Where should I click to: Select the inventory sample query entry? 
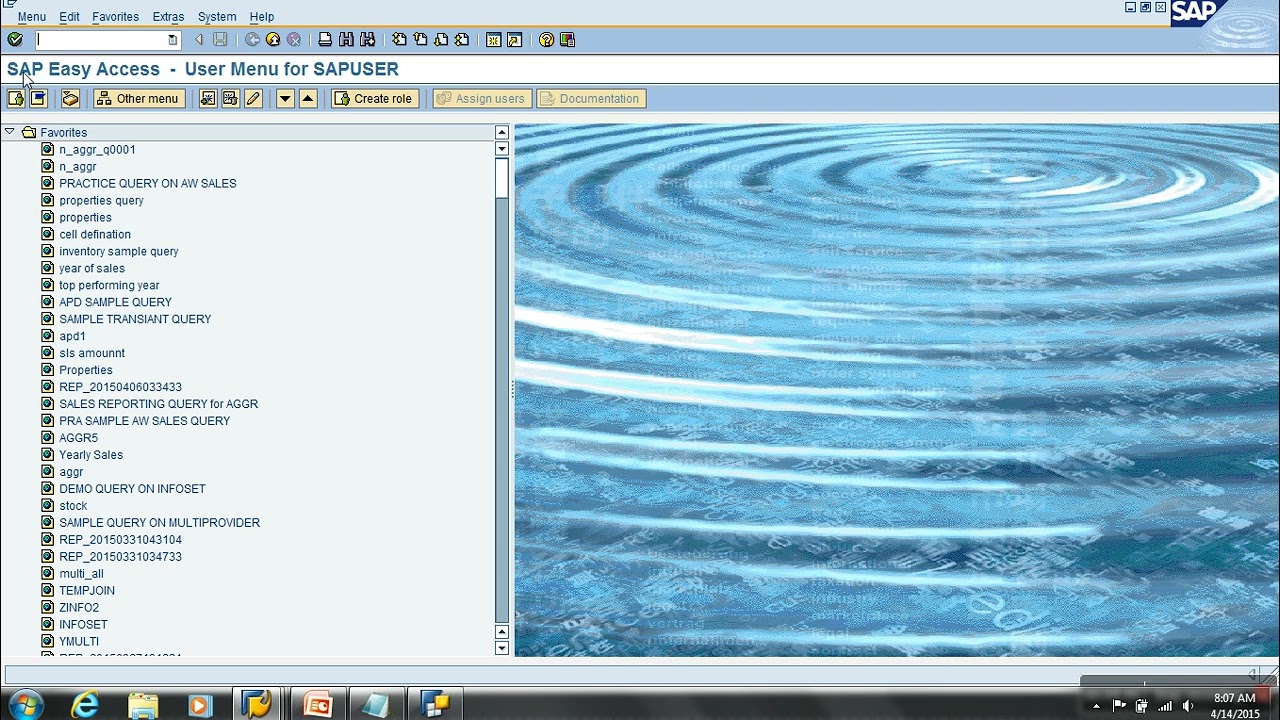[x=119, y=252]
